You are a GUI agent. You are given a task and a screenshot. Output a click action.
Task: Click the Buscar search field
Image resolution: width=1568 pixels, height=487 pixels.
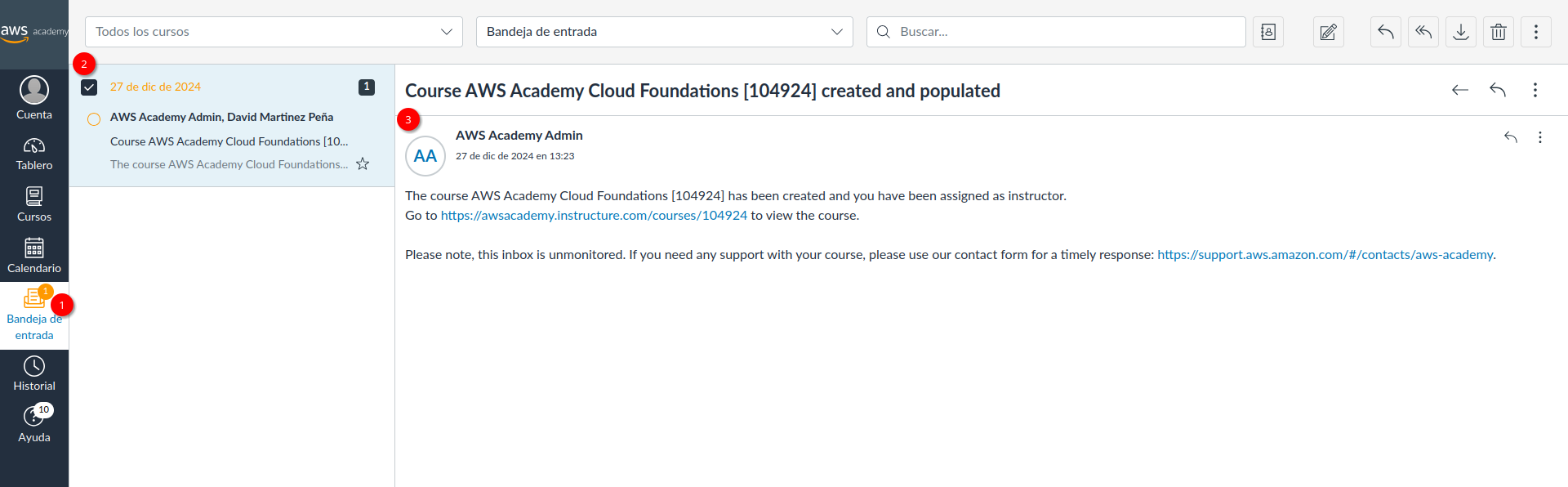[x=1062, y=32]
